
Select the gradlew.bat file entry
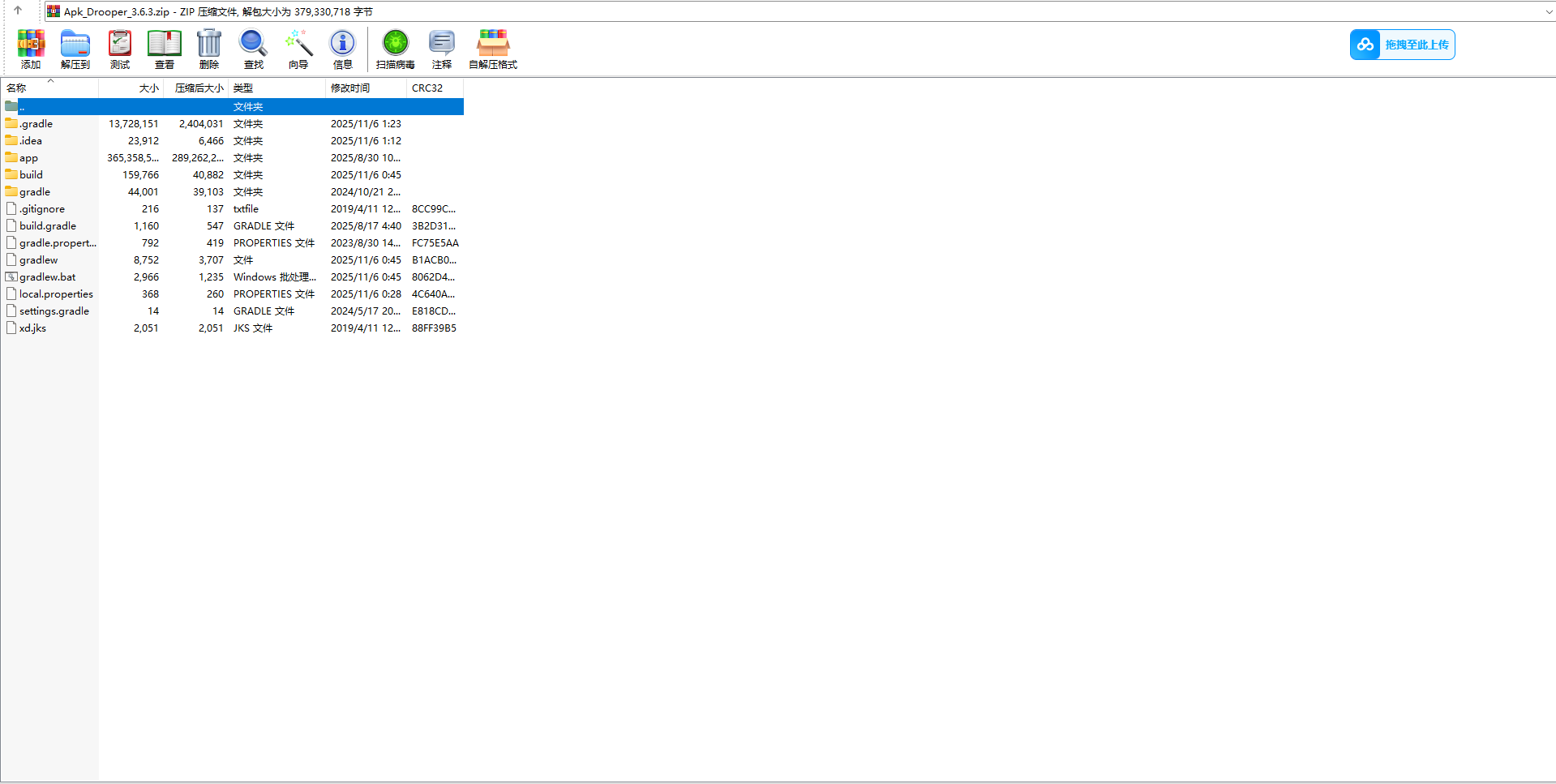(48, 277)
